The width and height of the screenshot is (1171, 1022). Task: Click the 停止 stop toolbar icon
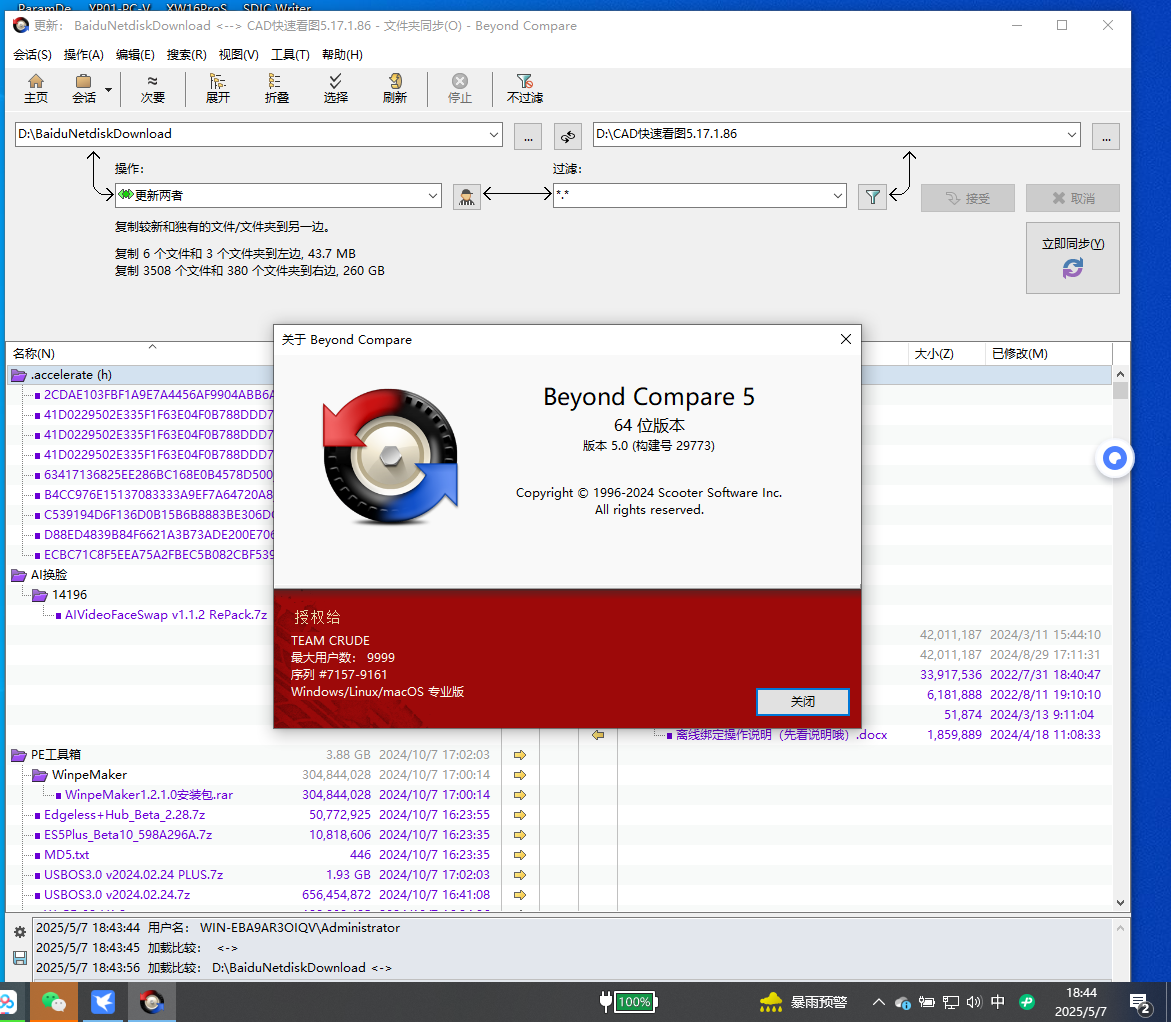pos(459,88)
